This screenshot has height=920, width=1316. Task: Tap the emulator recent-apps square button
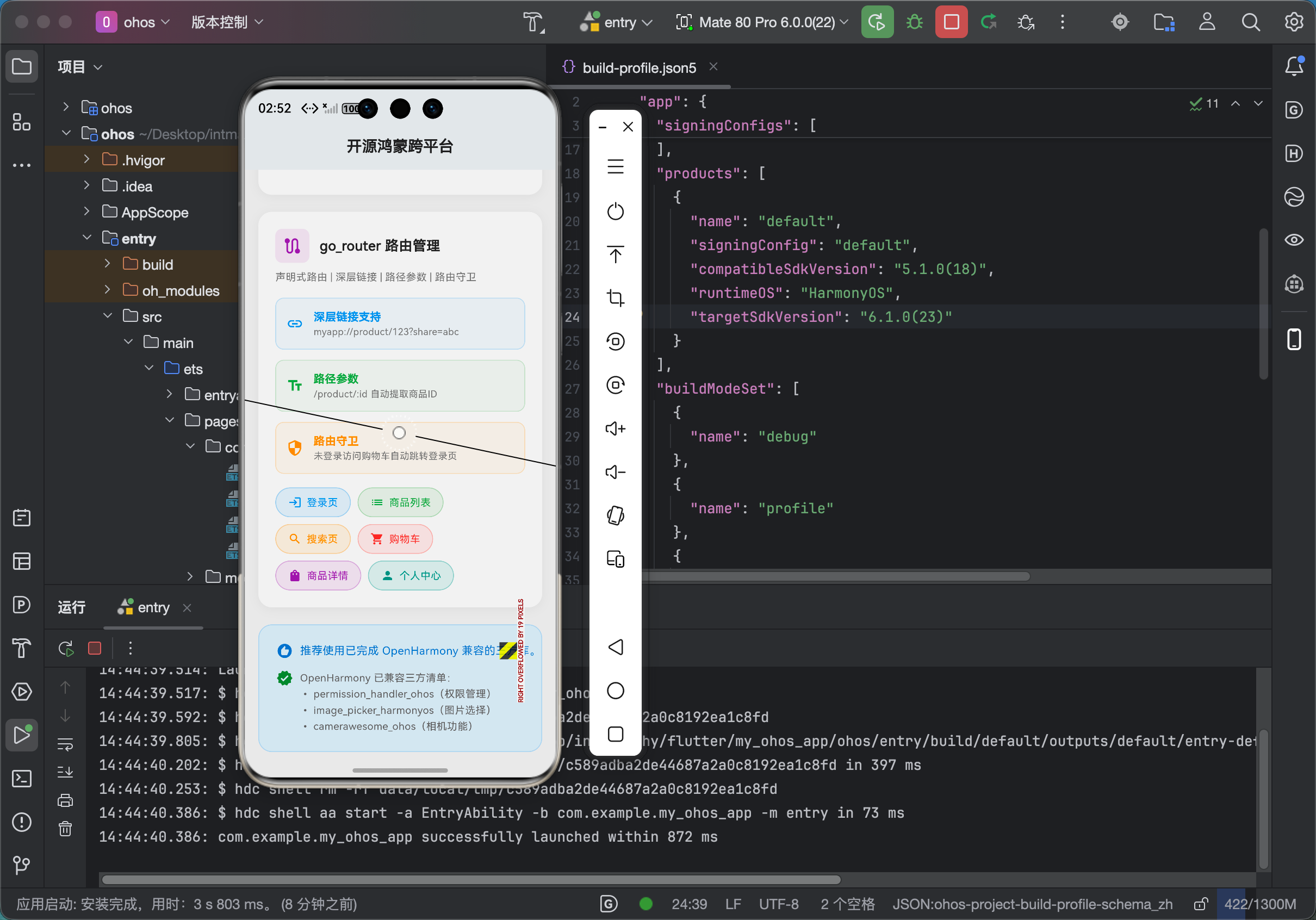click(615, 734)
